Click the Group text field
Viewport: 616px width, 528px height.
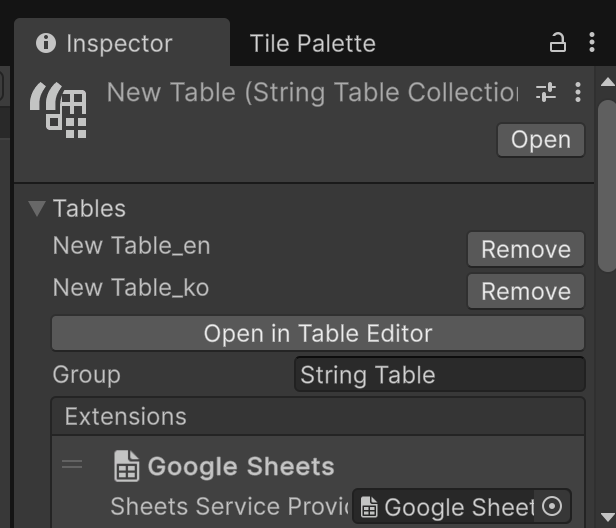point(439,375)
